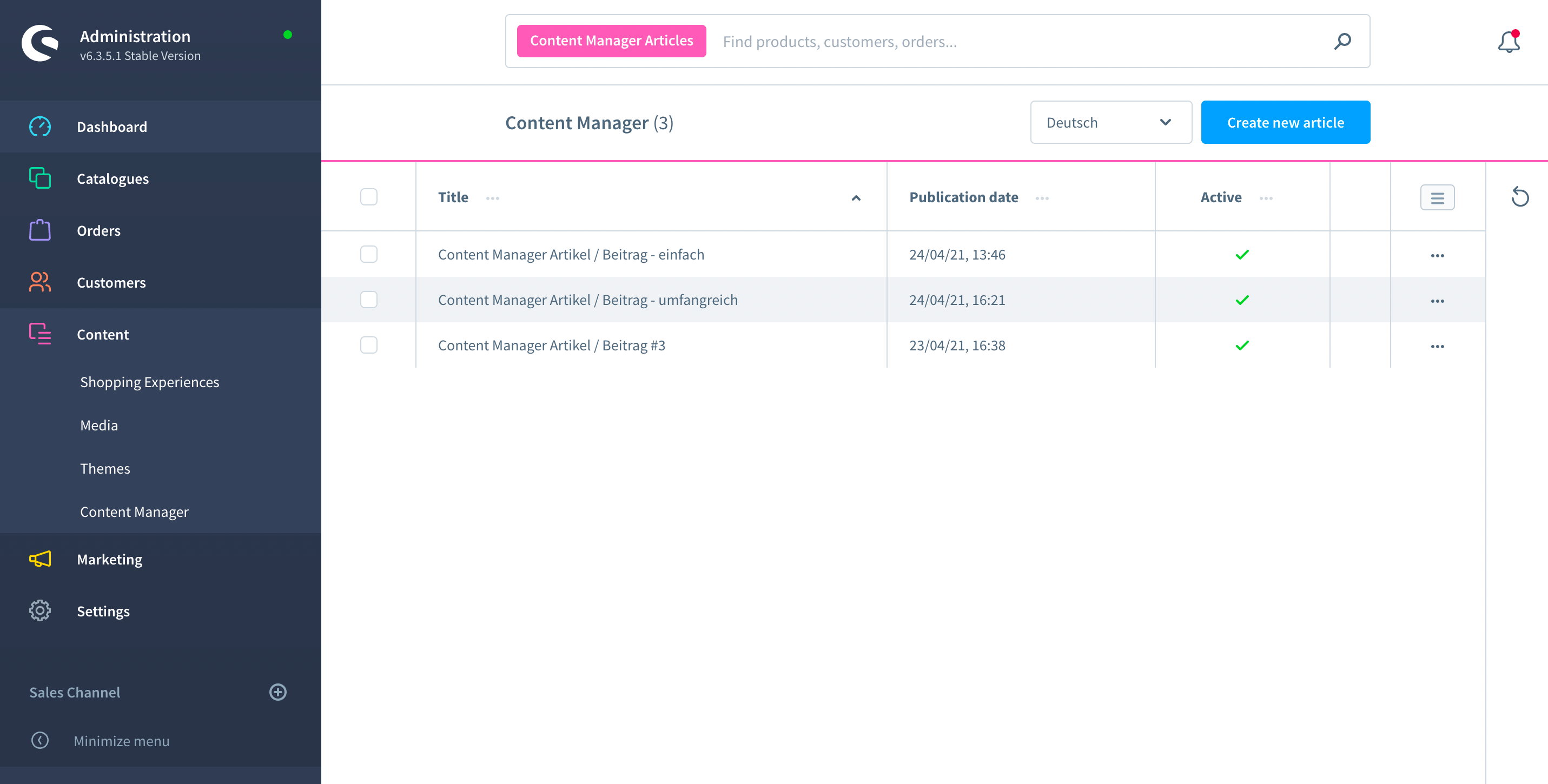This screenshot has height=784, width=1548.
Task: Open Content Manager submenu item
Action: pyautogui.click(x=134, y=512)
